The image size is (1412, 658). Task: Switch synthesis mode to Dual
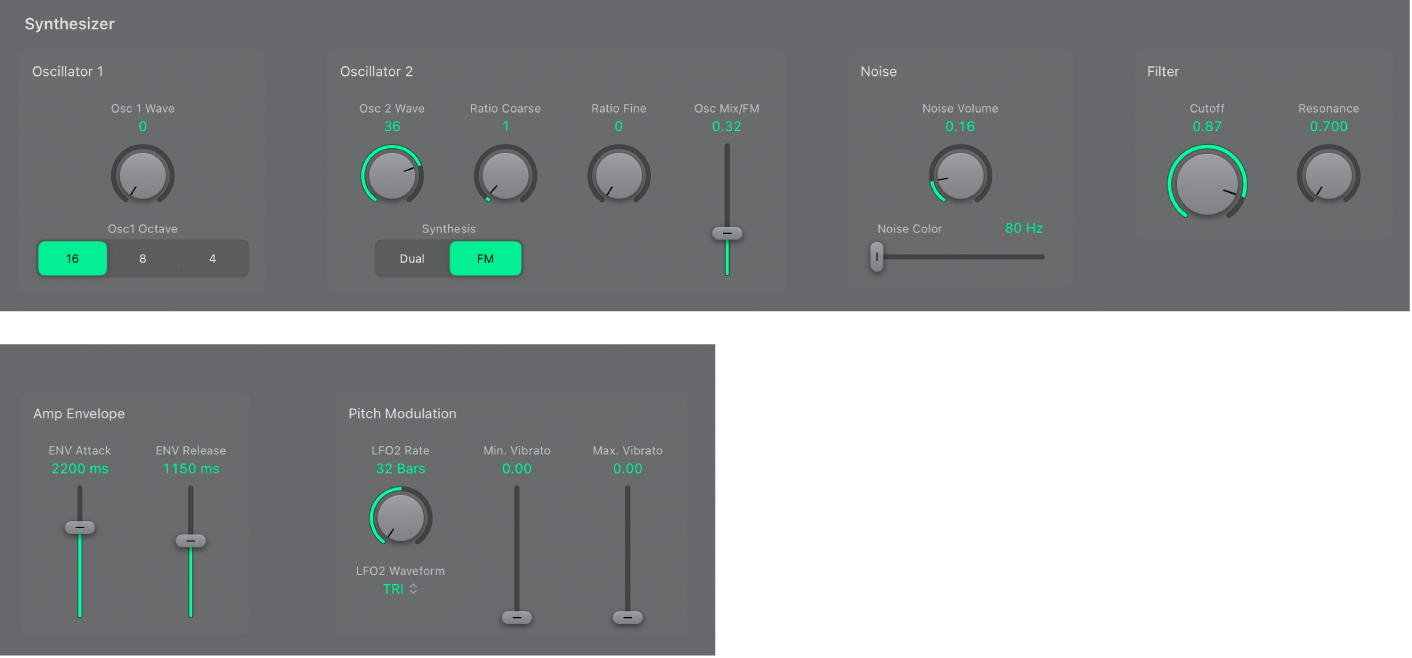point(411,258)
